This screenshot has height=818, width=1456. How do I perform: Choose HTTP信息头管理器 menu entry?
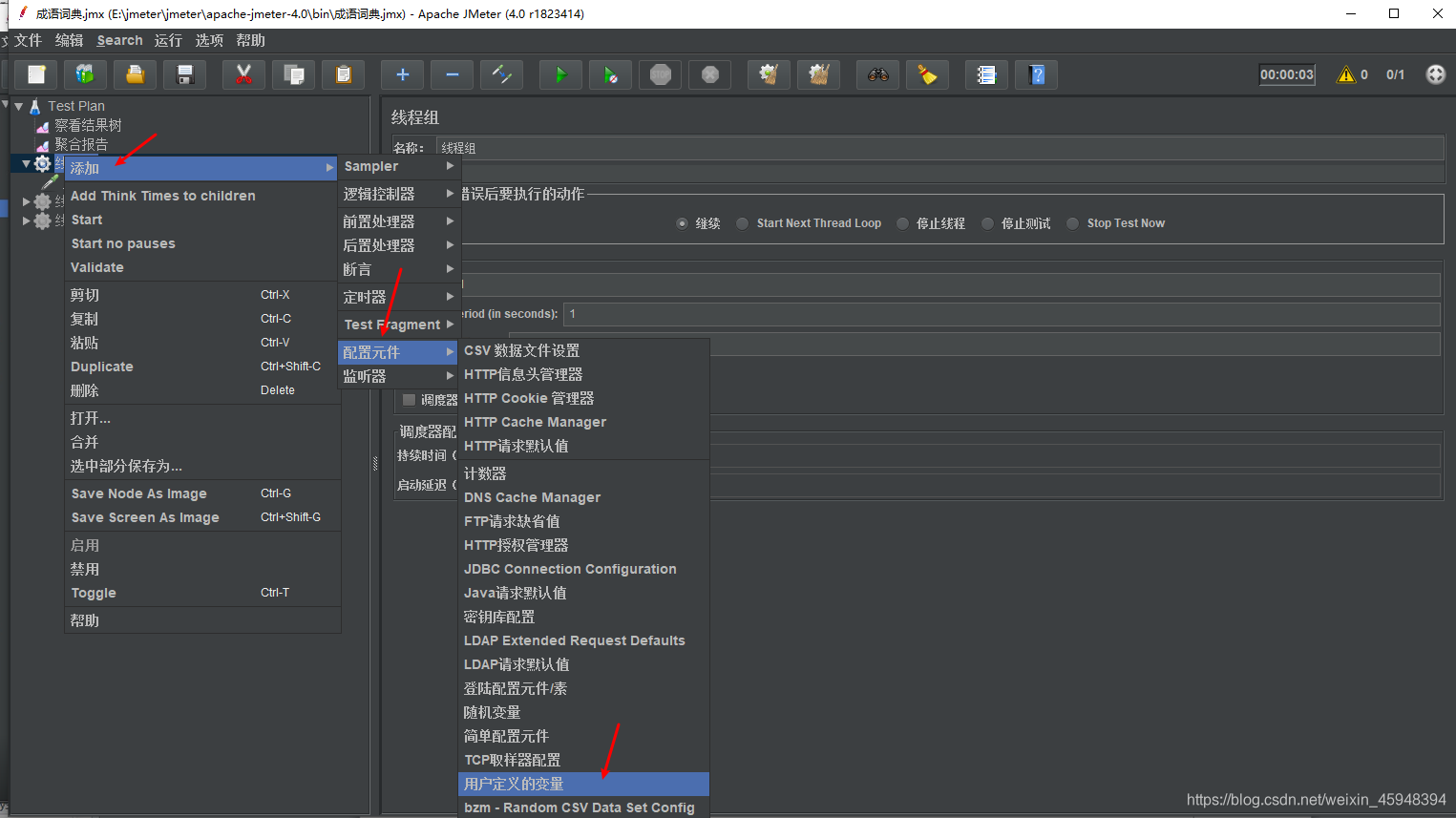tap(583, 374)
